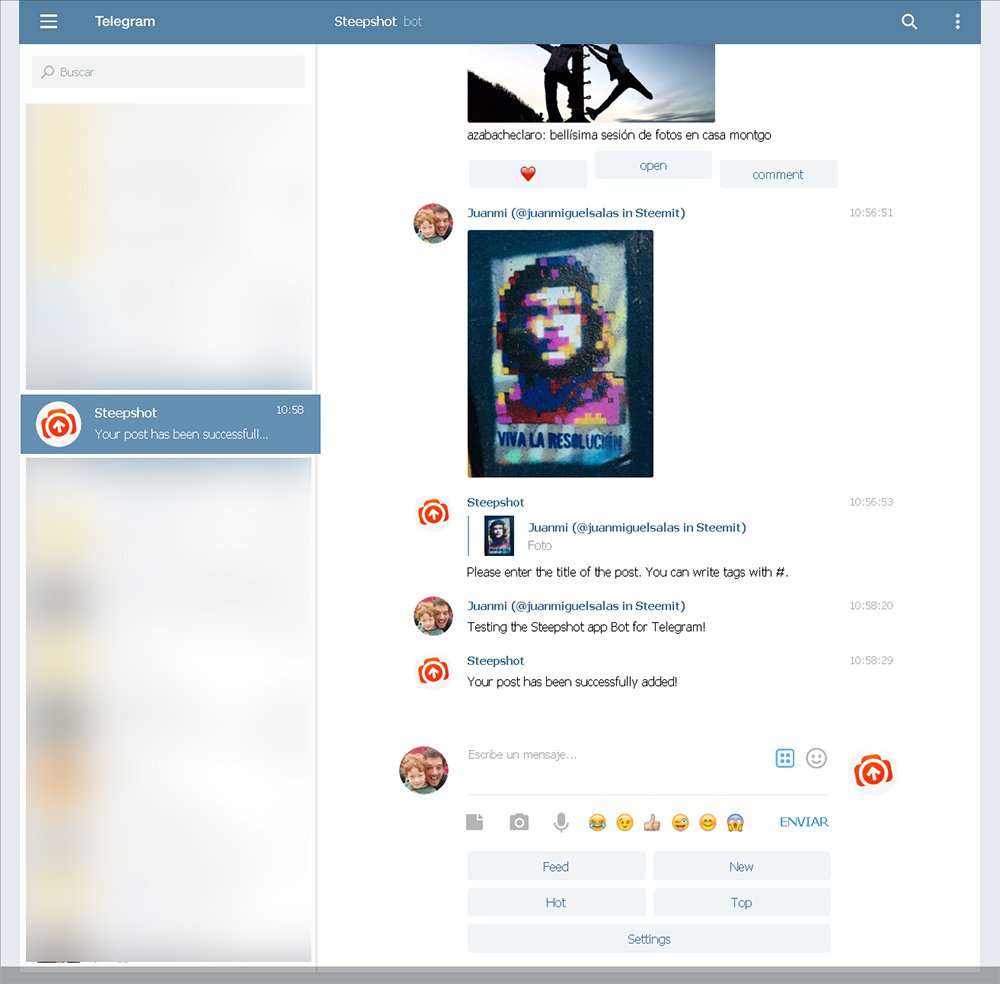Click the 'Testing the Steepshot app Bot' message
Viewport: 1000px width, 984px height.
[x=586, y=627]
